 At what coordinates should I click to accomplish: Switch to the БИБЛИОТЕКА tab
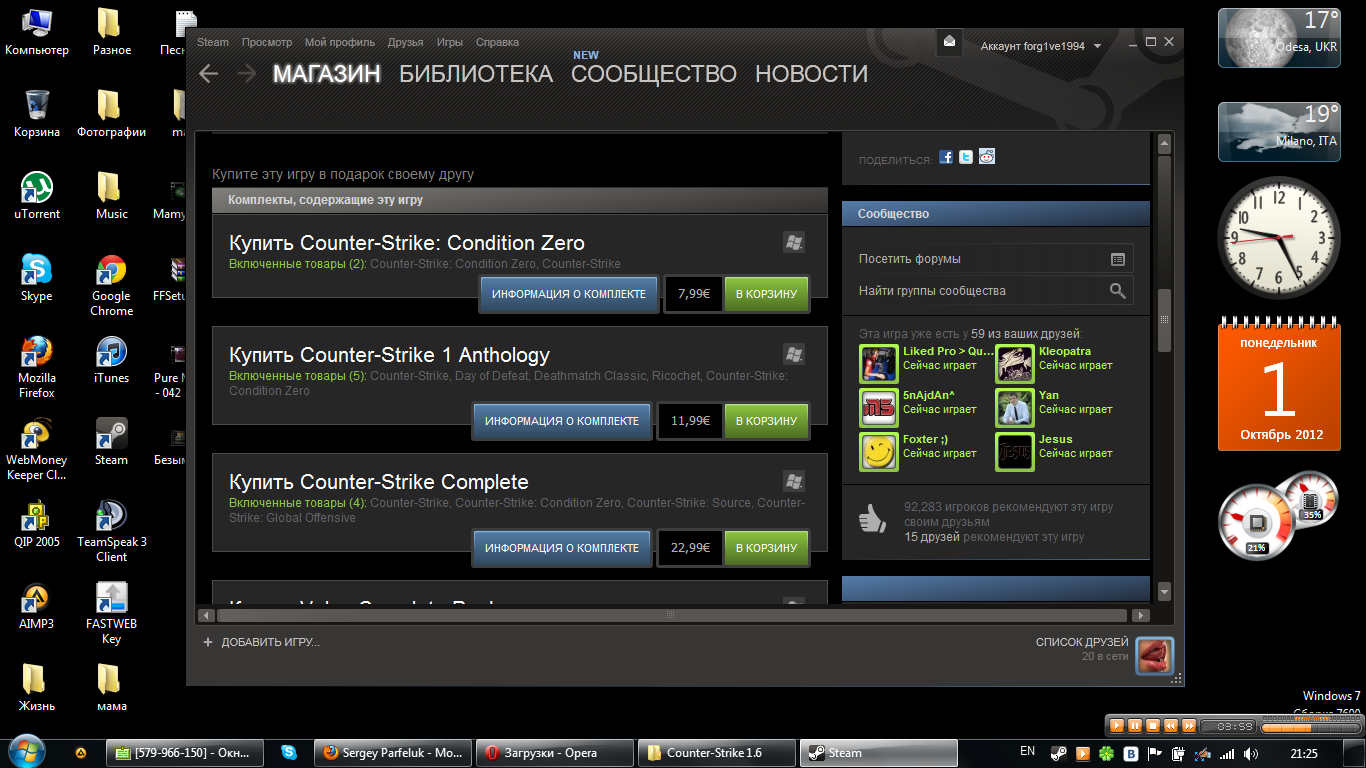coord(476,74)
